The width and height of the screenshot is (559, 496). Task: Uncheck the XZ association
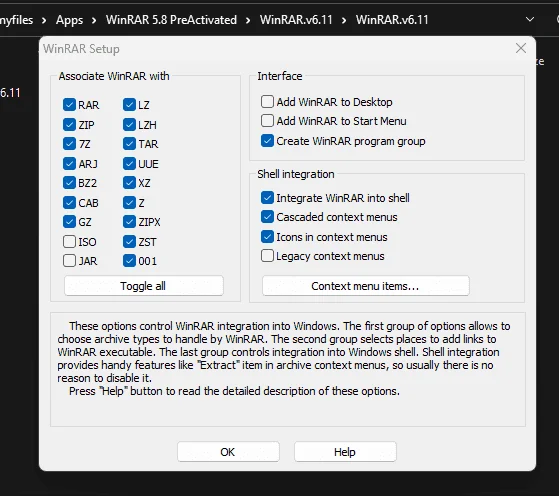pos(129,183)
